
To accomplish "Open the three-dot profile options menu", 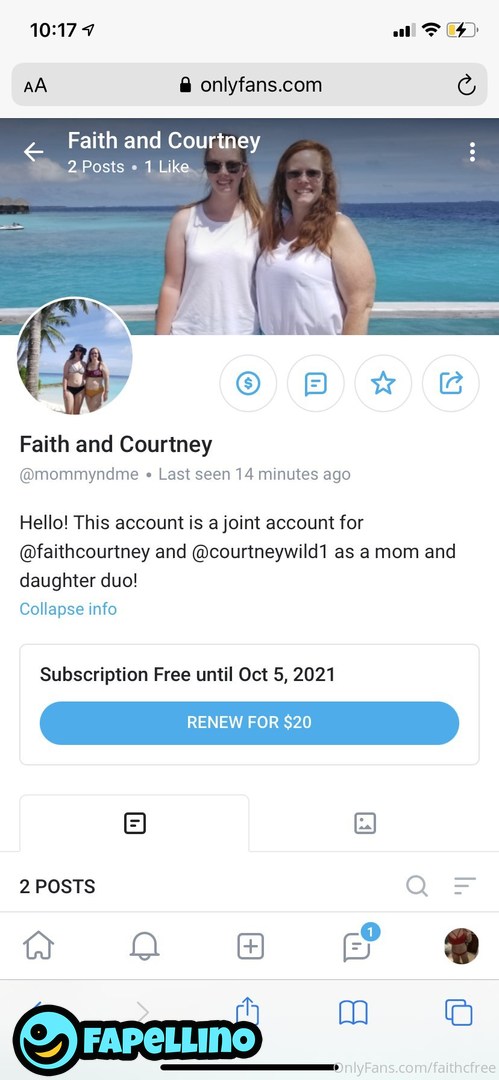I will click(x=472, y=152).
